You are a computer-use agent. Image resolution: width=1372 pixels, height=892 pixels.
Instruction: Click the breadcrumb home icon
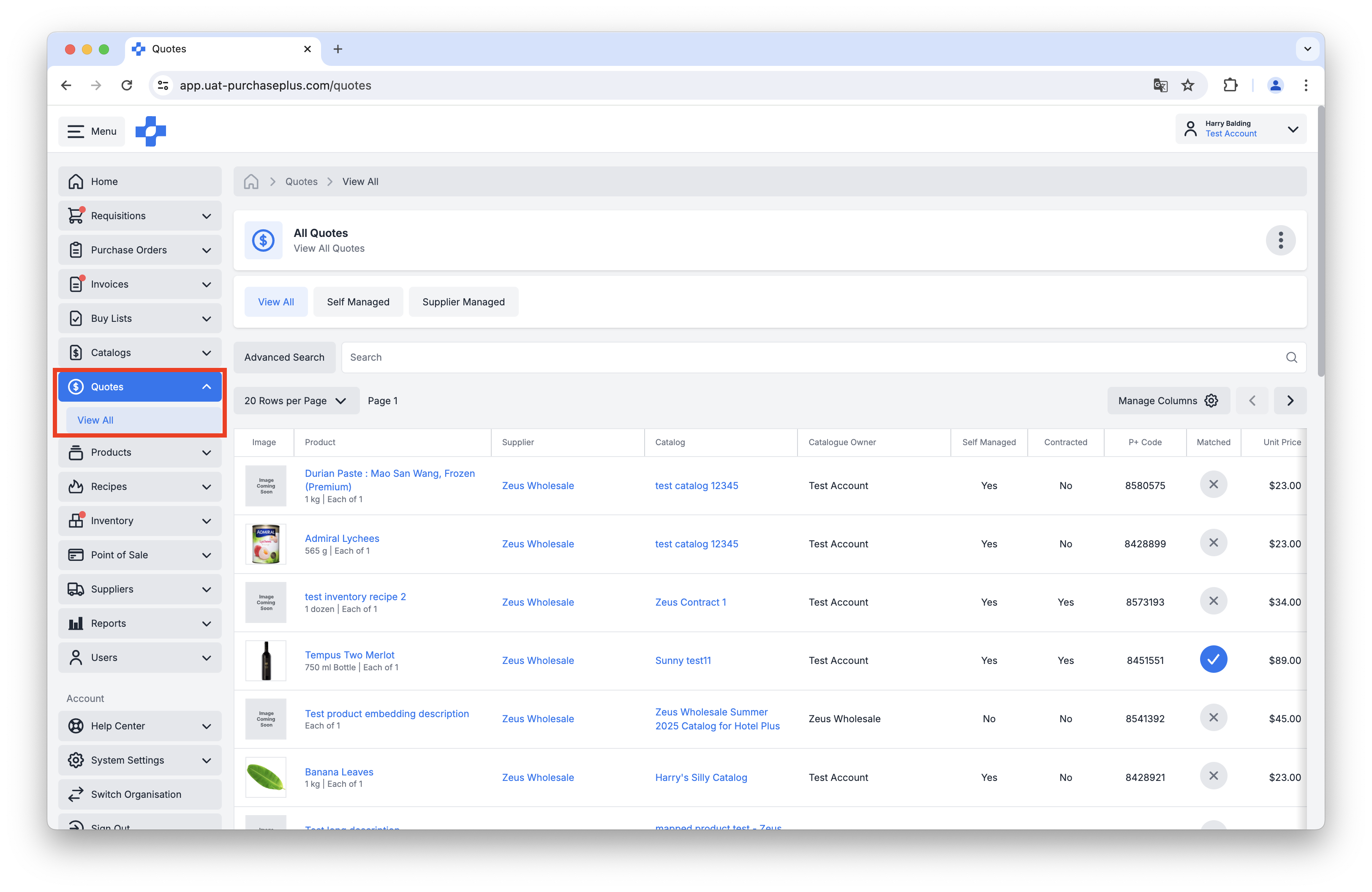tap(251, 182)
